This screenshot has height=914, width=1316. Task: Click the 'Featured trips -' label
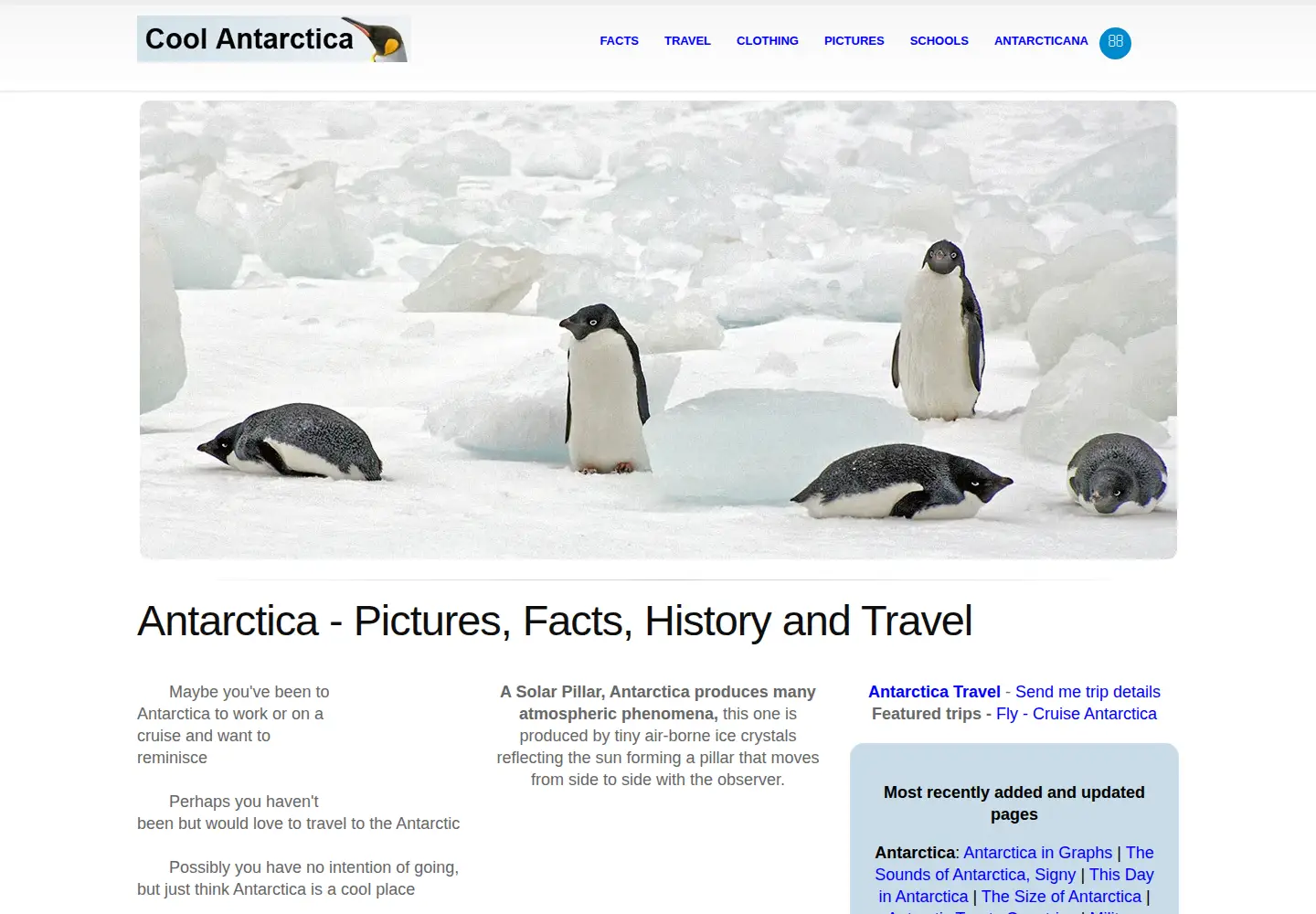931,714
